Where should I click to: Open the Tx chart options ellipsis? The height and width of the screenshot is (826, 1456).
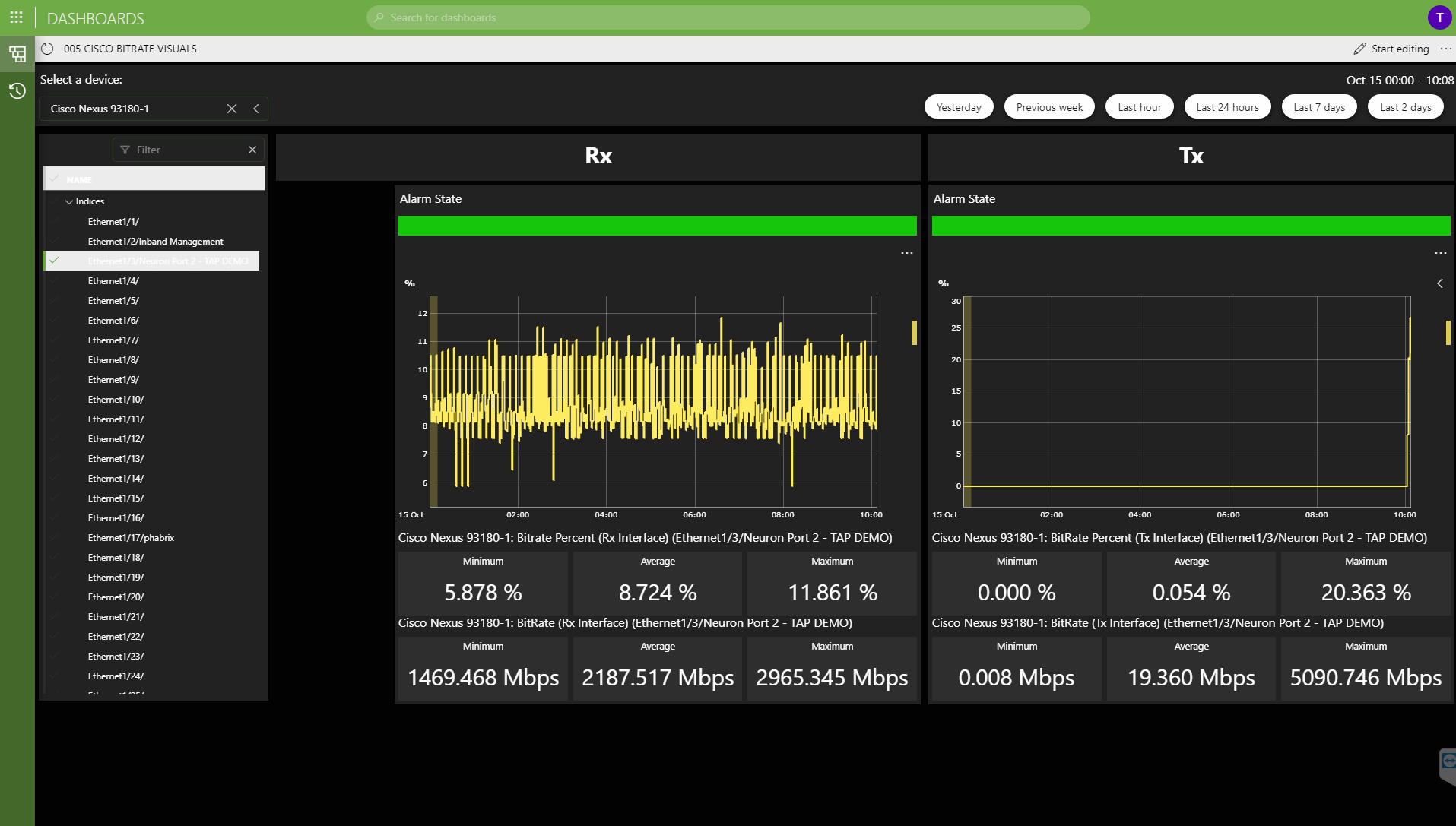(x=1441, y=253)
